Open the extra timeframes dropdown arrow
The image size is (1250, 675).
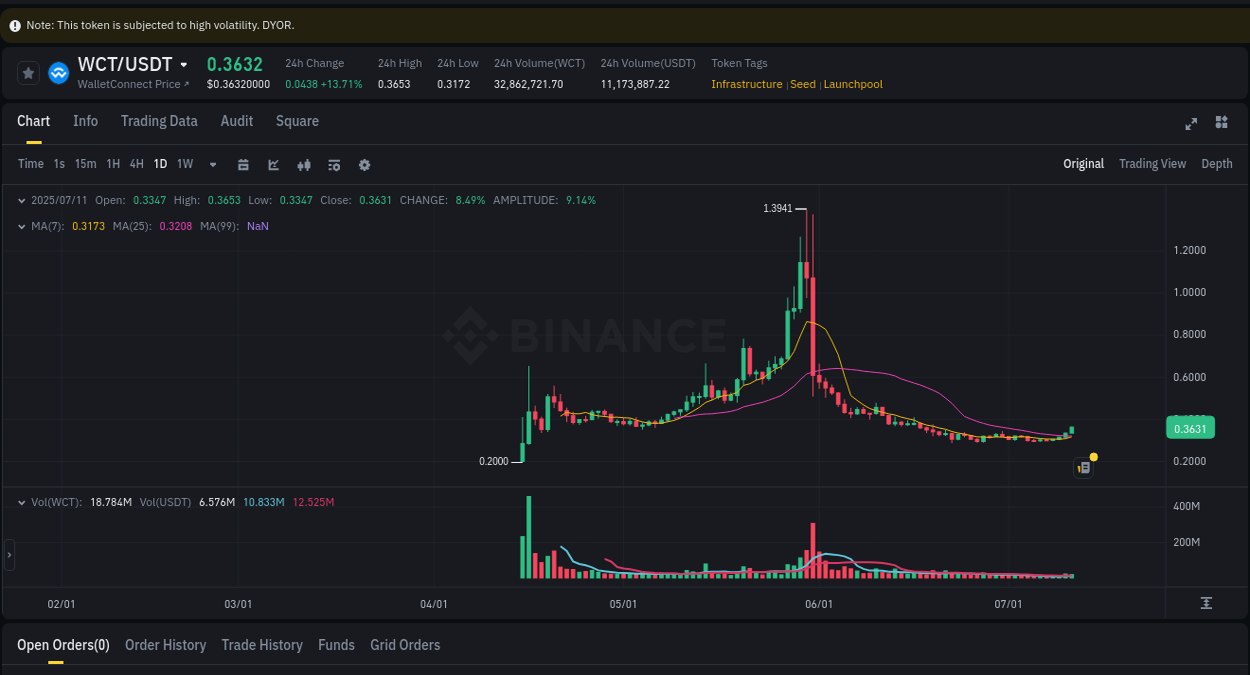point(212,164)
